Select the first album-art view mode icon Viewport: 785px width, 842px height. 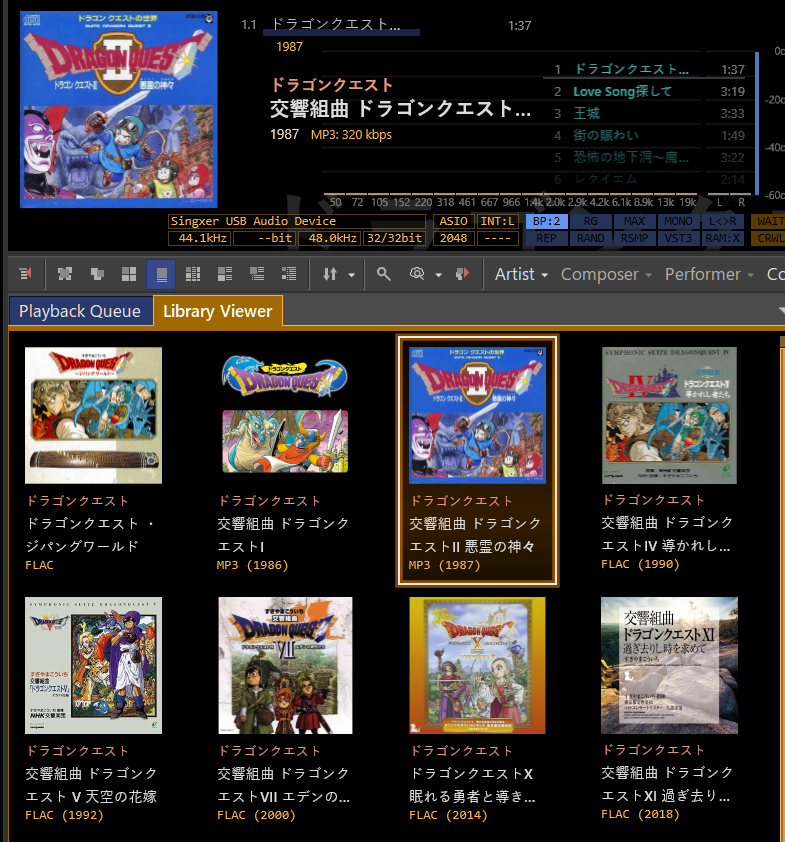65,274
